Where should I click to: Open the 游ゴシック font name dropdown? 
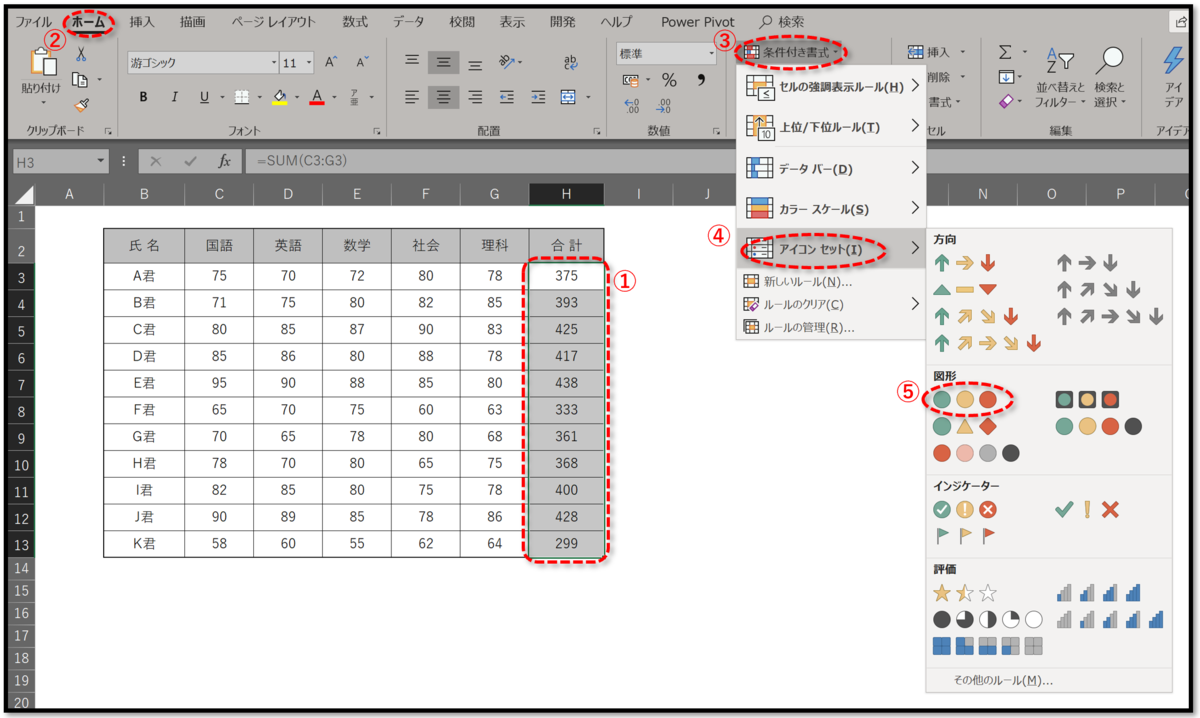coord(200,61)
